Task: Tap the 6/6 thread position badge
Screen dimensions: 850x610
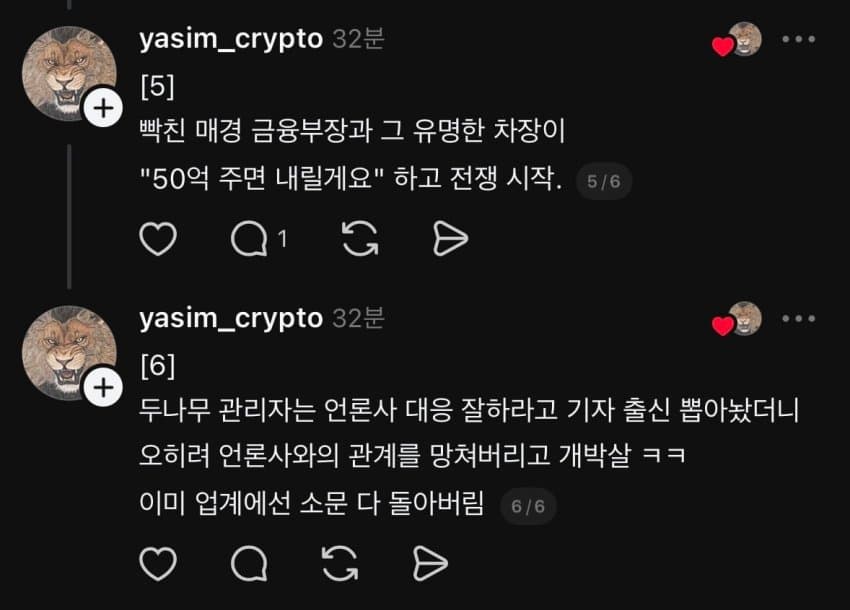Action: (x=528, y=506)
